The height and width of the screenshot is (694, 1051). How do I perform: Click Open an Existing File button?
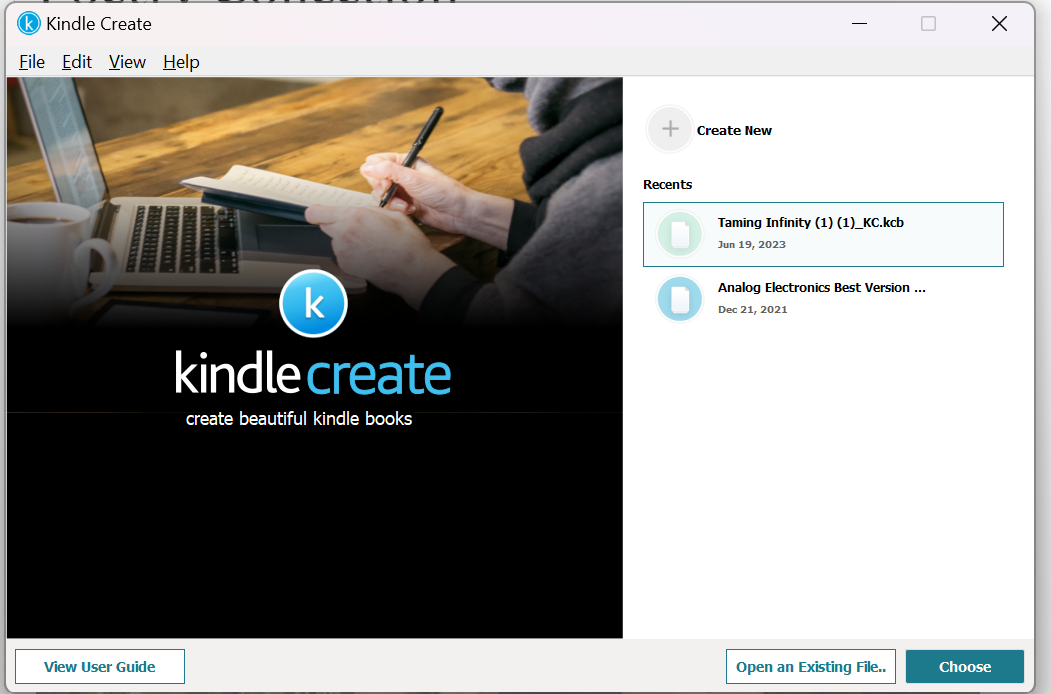click(x=810, y=667)
